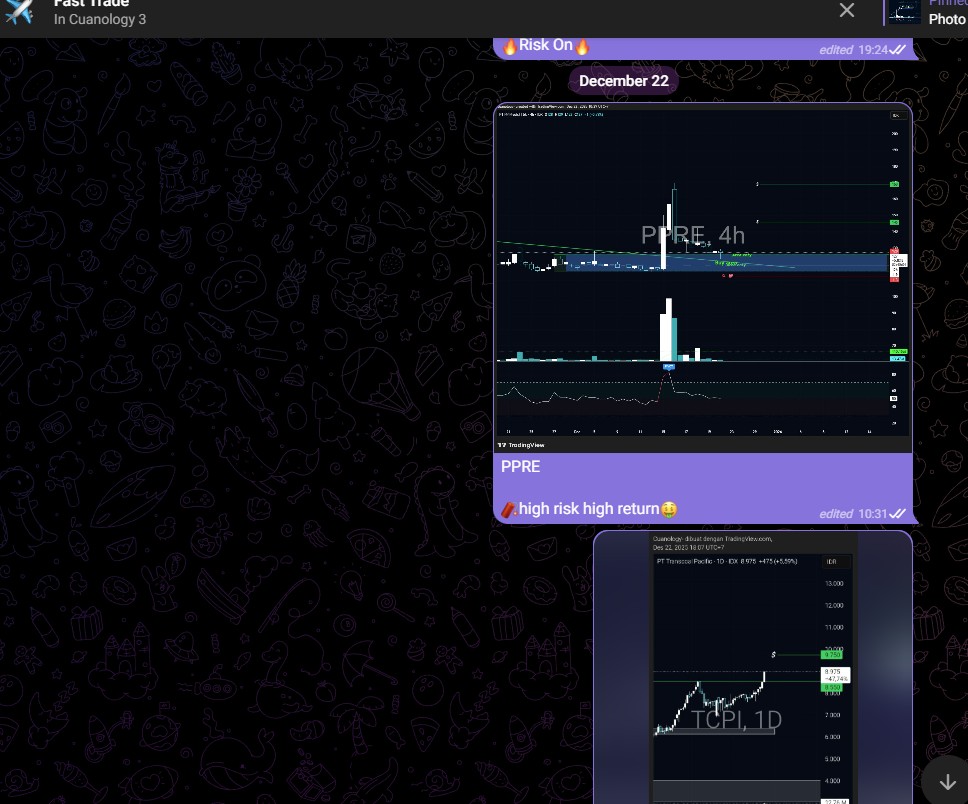Click the green 9.750 target label on TCPI chart
The height and width of the screenshot is (804, 968).
pos(831,654)
